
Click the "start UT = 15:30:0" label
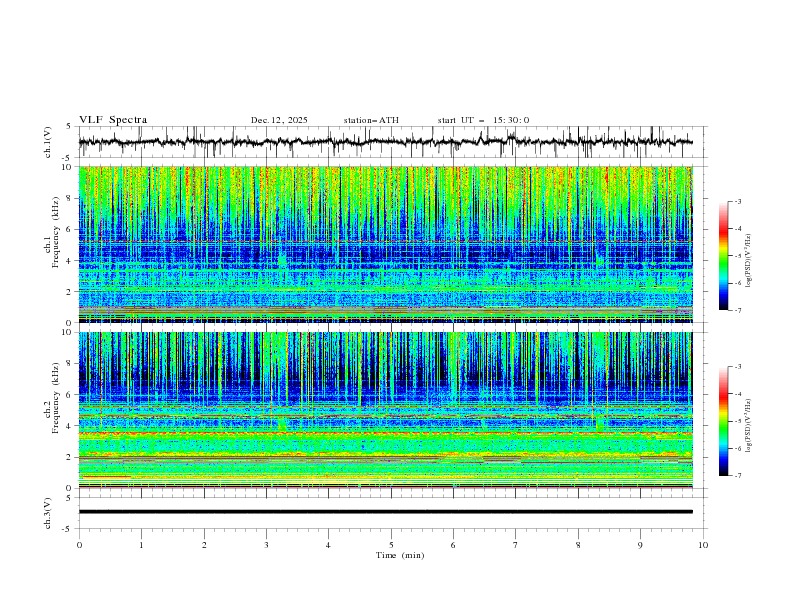[x=483, y=120]
